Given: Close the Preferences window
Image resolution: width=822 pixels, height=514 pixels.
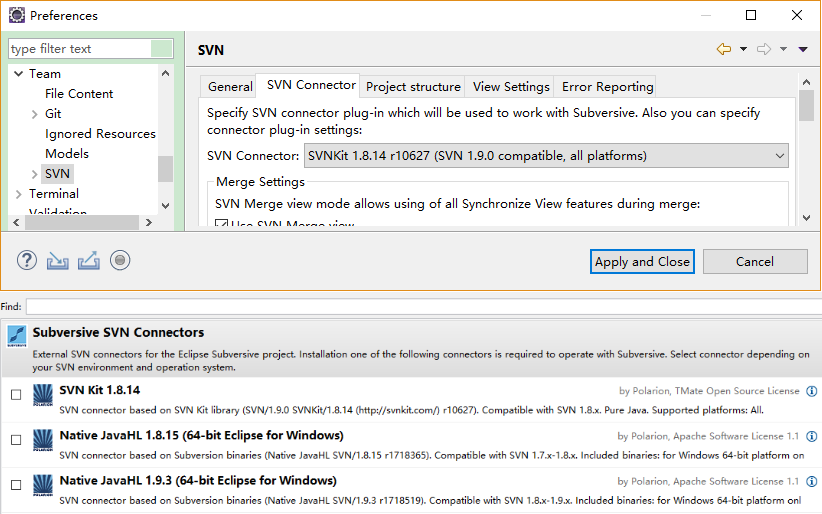Looking at the screenshot, I should click(x=797, y=15).
